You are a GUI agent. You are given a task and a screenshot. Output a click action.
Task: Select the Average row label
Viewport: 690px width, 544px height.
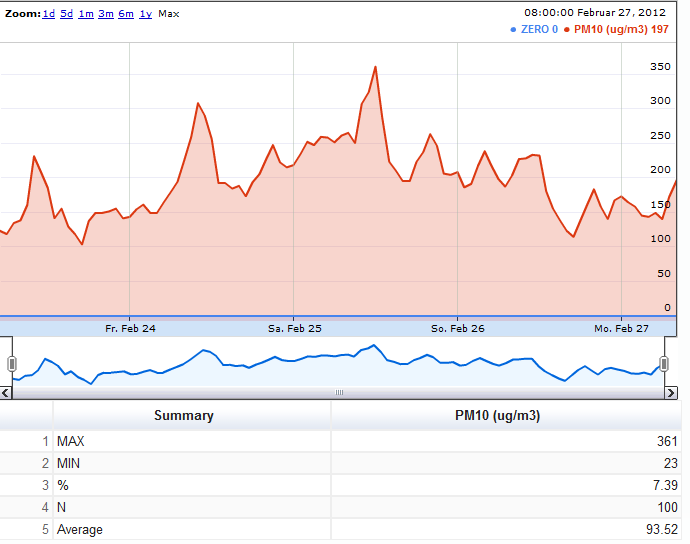coord(80,529)
